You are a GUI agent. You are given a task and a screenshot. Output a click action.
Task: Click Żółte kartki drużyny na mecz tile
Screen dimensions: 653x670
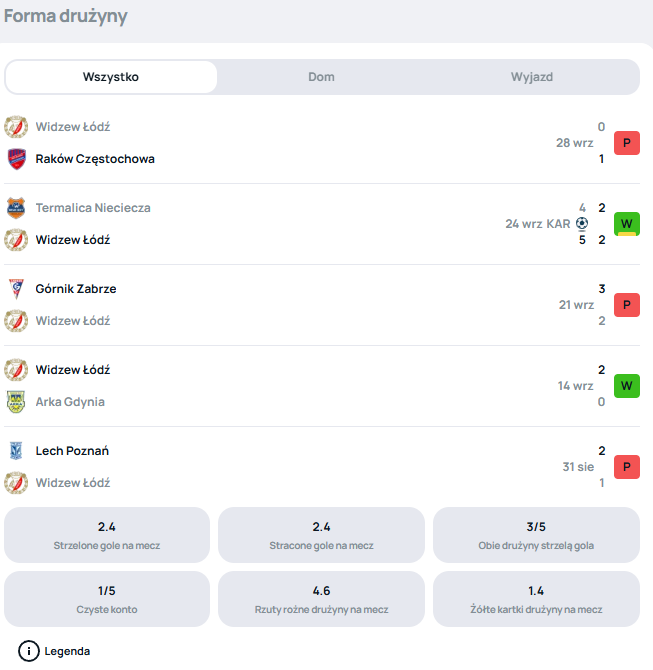coord(536,599)
